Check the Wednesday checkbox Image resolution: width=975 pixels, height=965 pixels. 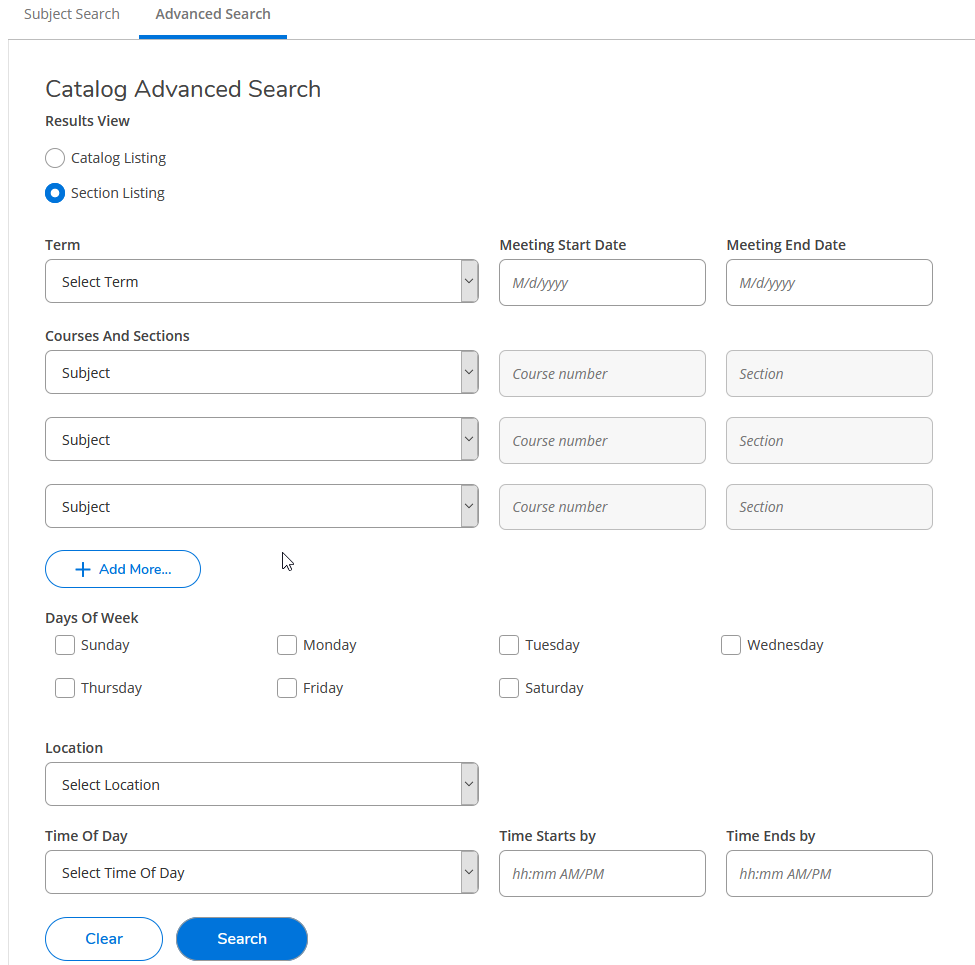731,645
